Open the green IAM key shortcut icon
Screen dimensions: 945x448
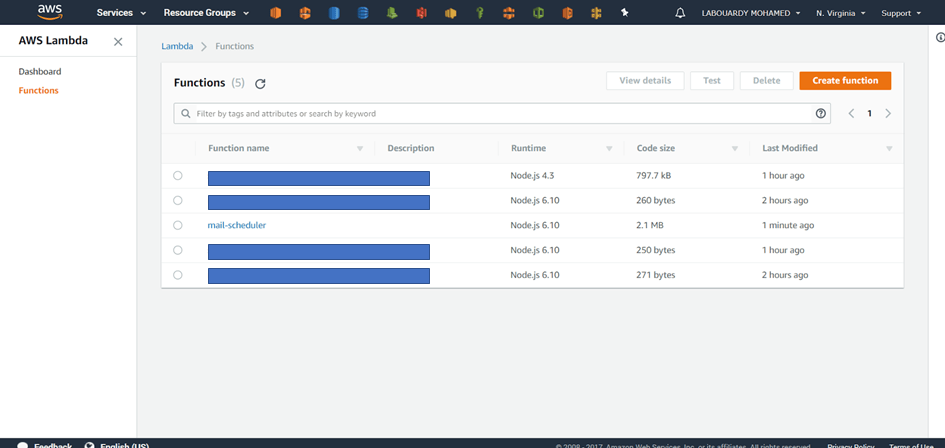click(479, 13)
